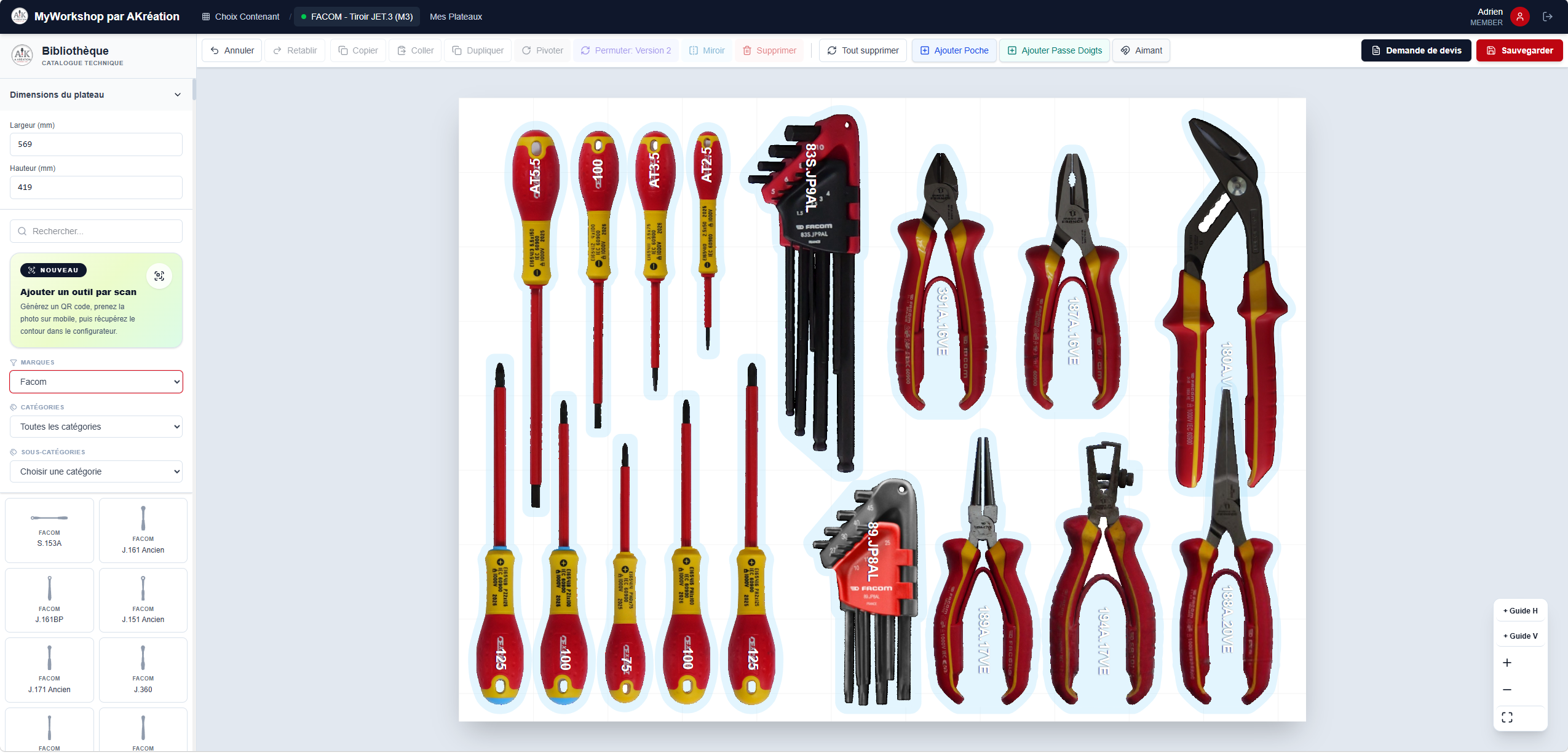Click the MyWorkshop par AKréation logo
The height and width of the screenshot is (753, 1568).
pyautogui.click(x=20, y=16)
